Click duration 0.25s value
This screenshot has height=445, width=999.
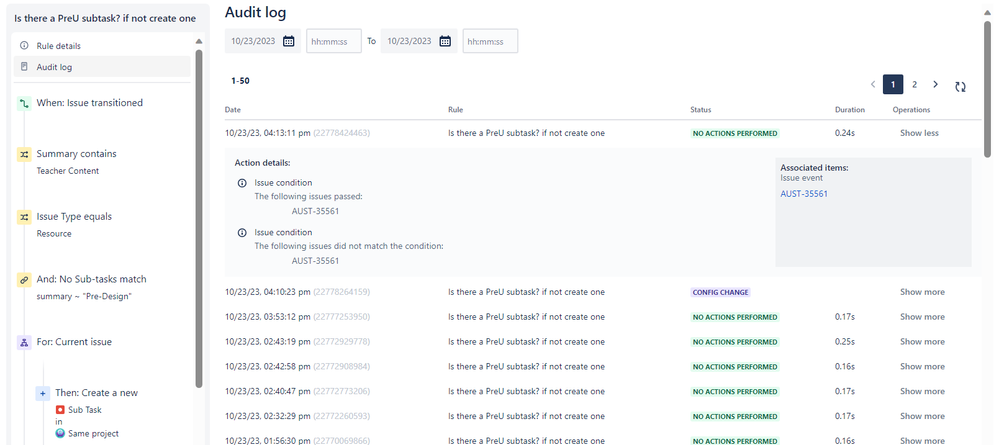(845, 342)
